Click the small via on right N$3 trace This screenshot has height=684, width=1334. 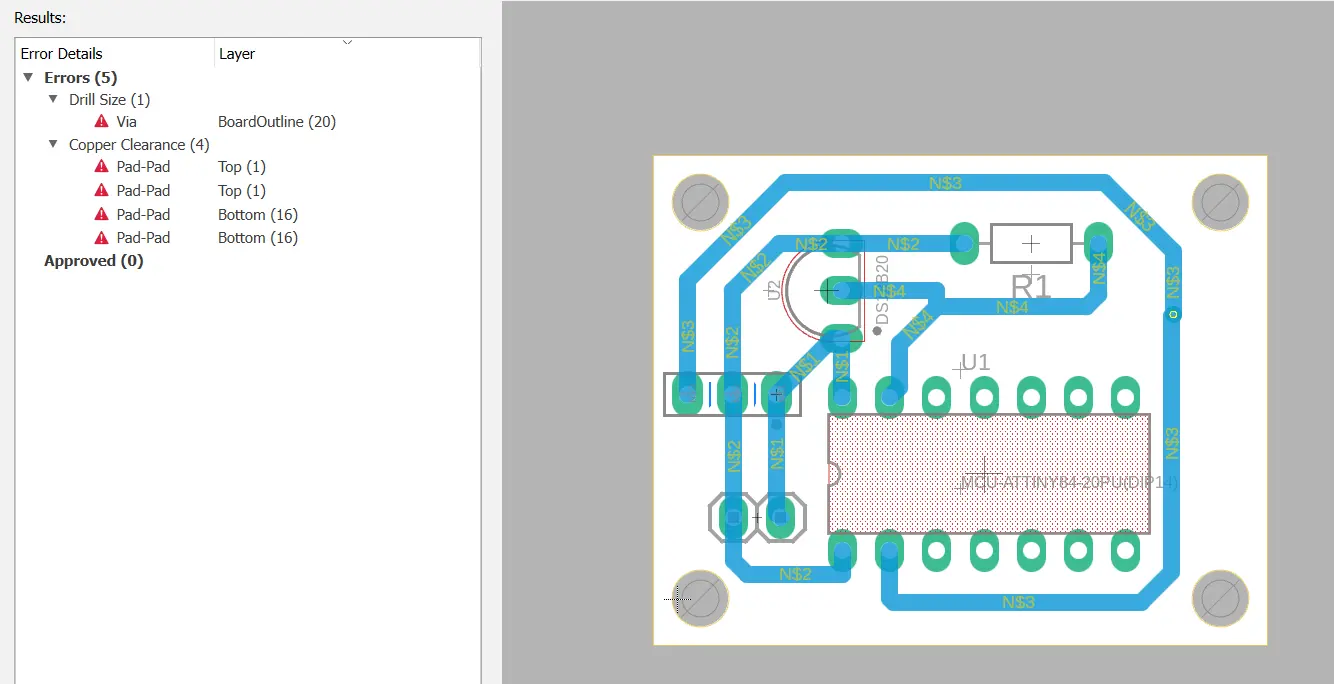click(x=1174, y=314)
